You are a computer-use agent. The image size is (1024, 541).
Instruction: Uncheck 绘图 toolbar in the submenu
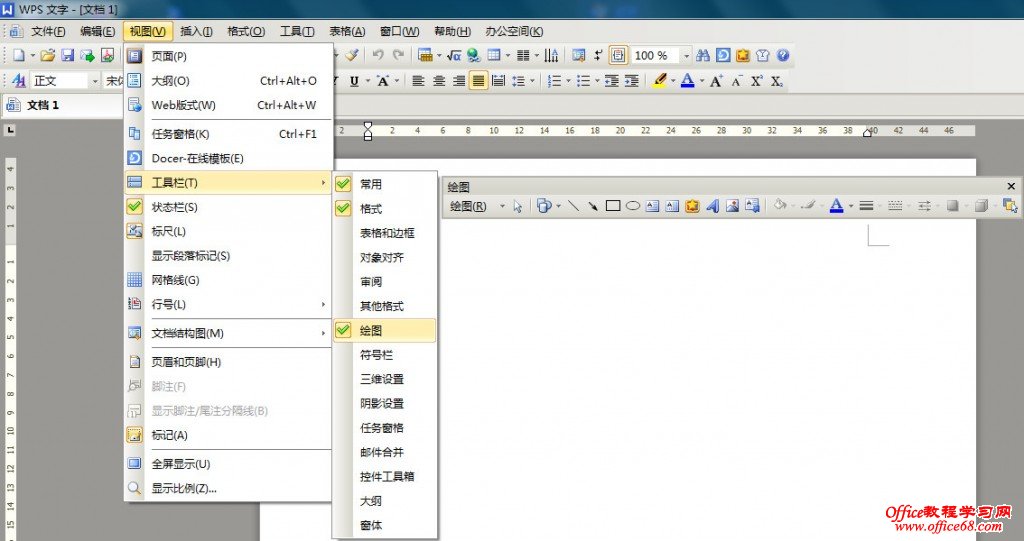[371, 330]
